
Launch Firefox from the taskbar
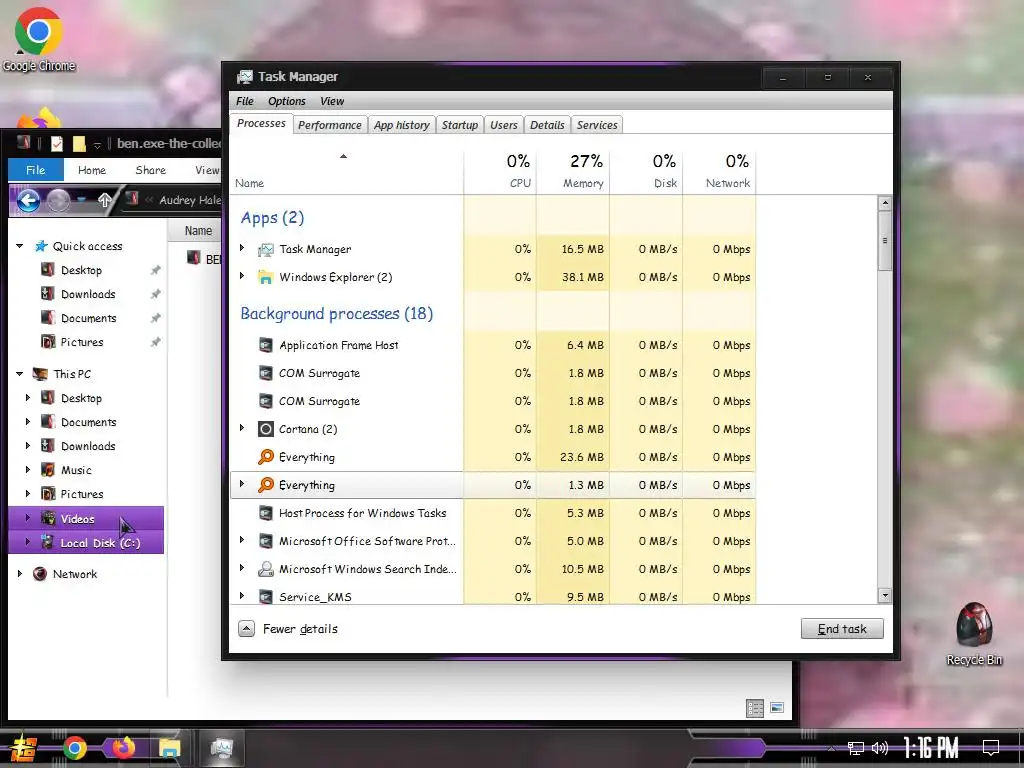click(123, 748)
